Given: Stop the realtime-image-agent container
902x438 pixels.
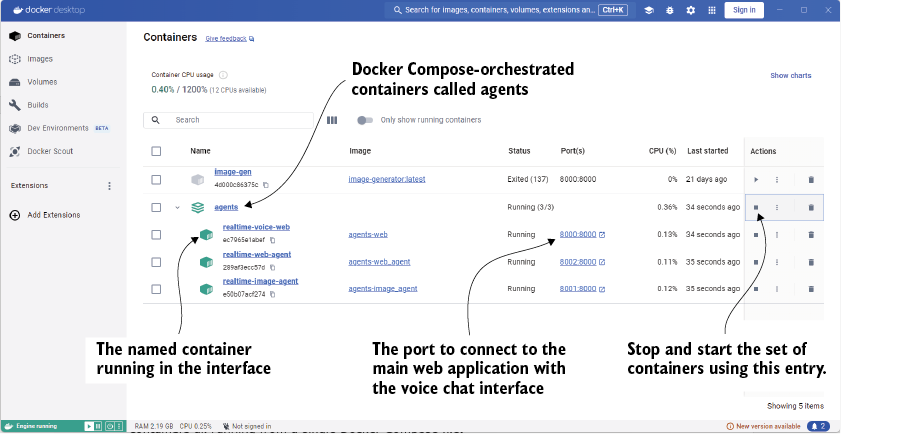Looking at the screenshot, I should 756,289.
